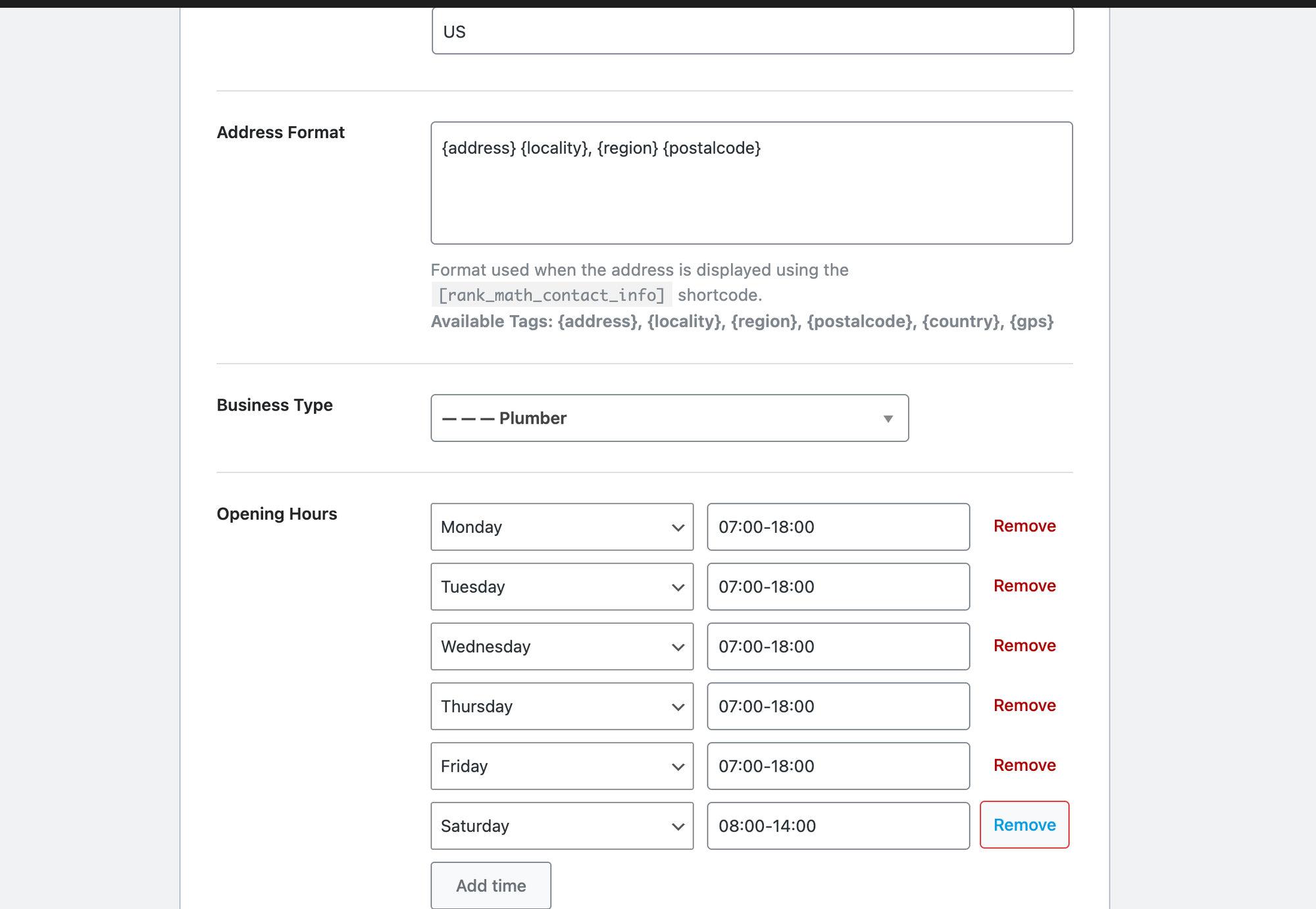Viewport: 1316px width, 909px height.
Task: Open the Friday day dropdown
Action: [x=562, y=766]
